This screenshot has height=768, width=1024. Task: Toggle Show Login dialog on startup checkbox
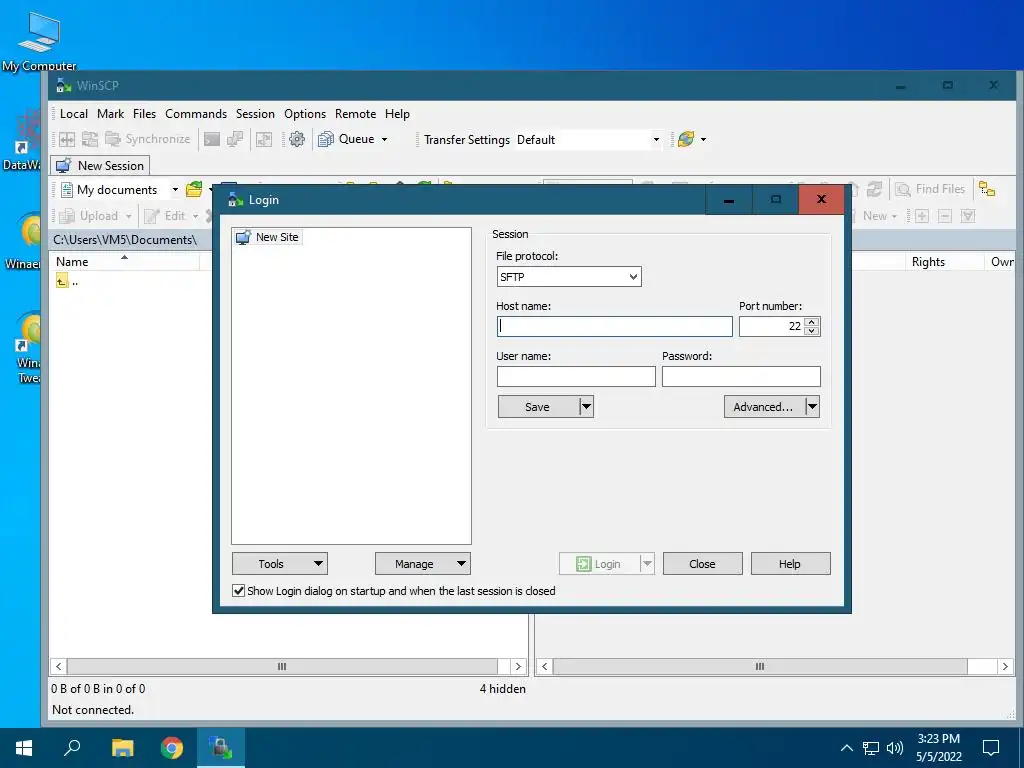coord(239,590)
